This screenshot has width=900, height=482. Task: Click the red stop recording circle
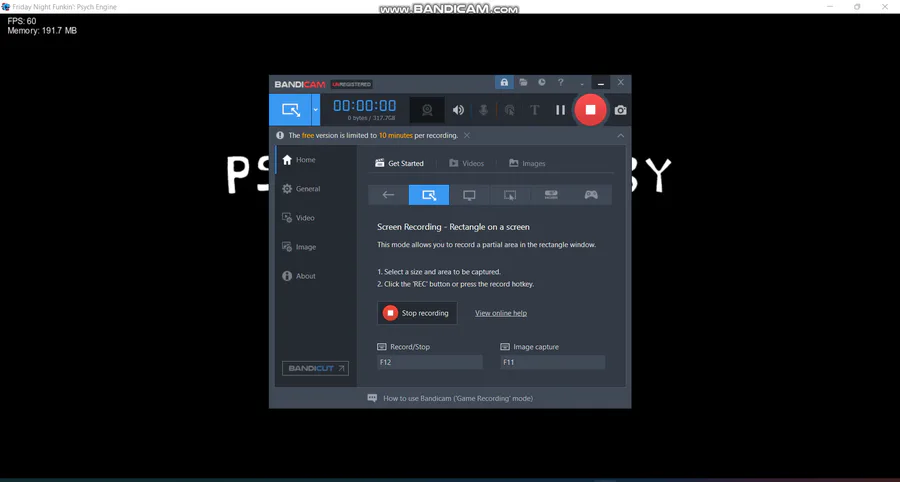pyautogui.click(x=590, y=110)
